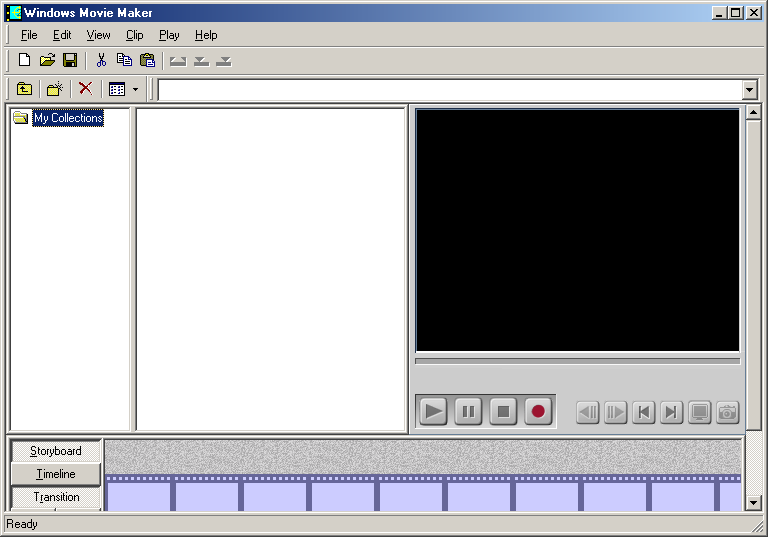Paste using the clipboard icon
Image resolution: width=768 pixels, height=538 pixels.
coord(147,60)
